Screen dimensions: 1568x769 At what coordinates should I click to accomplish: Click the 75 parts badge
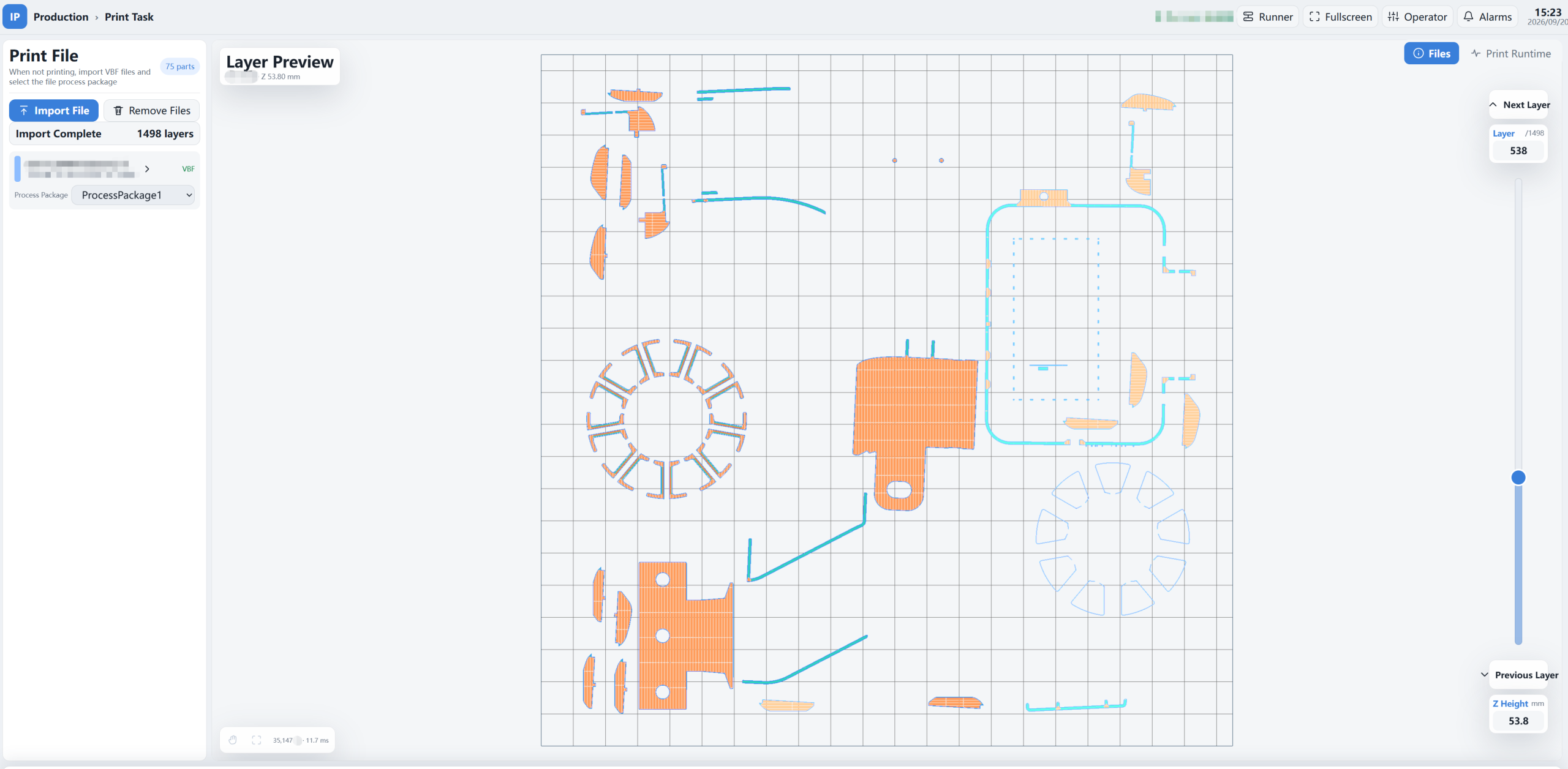[180, 66]
